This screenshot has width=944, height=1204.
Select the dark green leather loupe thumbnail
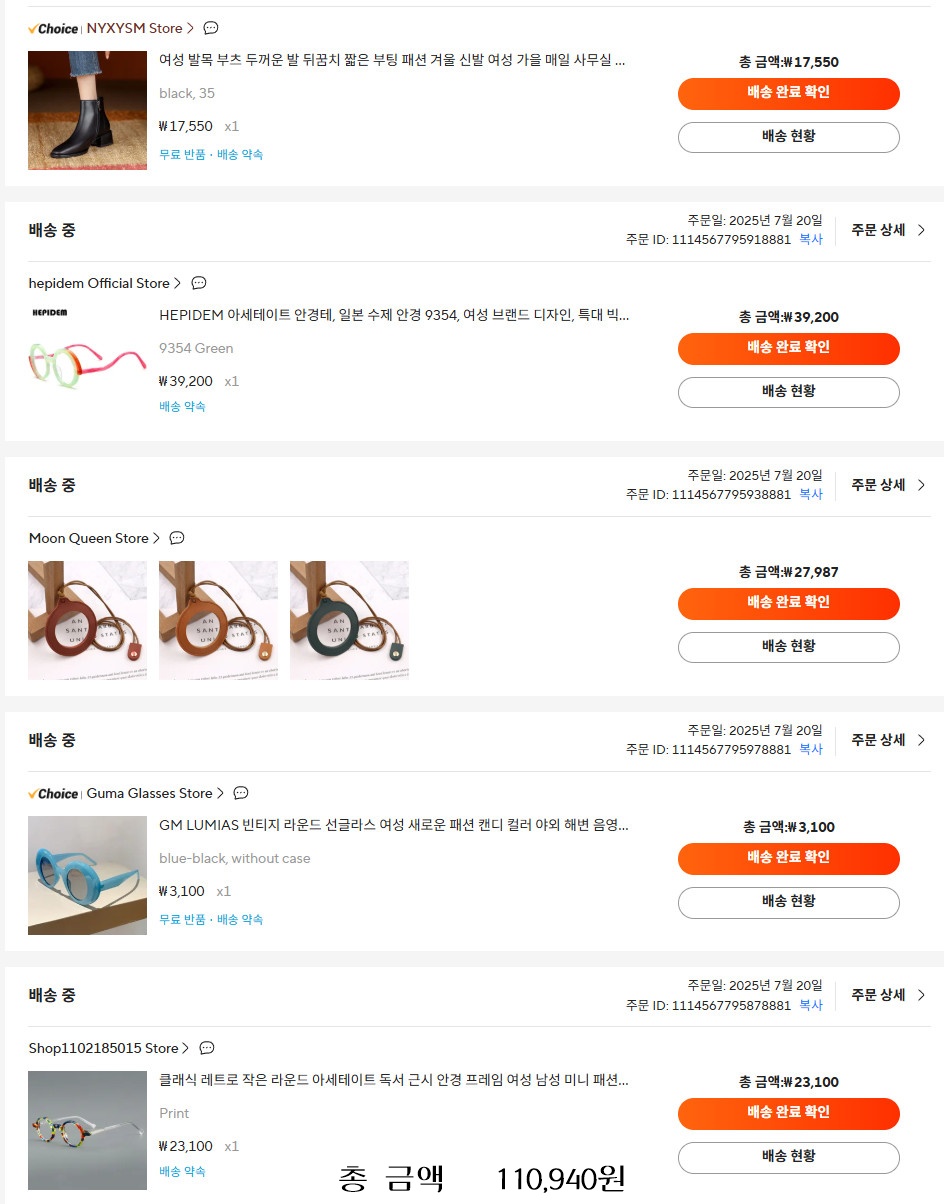(349, 620)
